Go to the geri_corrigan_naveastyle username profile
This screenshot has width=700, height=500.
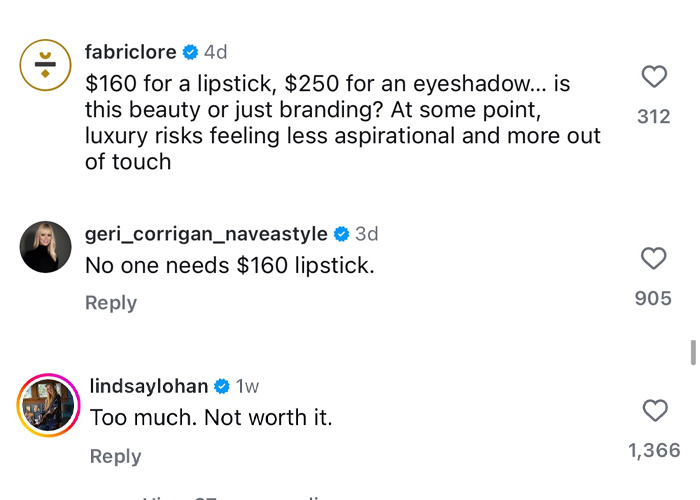206,234
